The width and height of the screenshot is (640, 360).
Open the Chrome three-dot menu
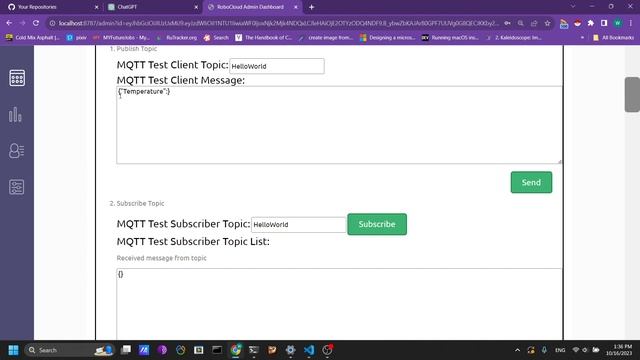click(x=631, y=23)
